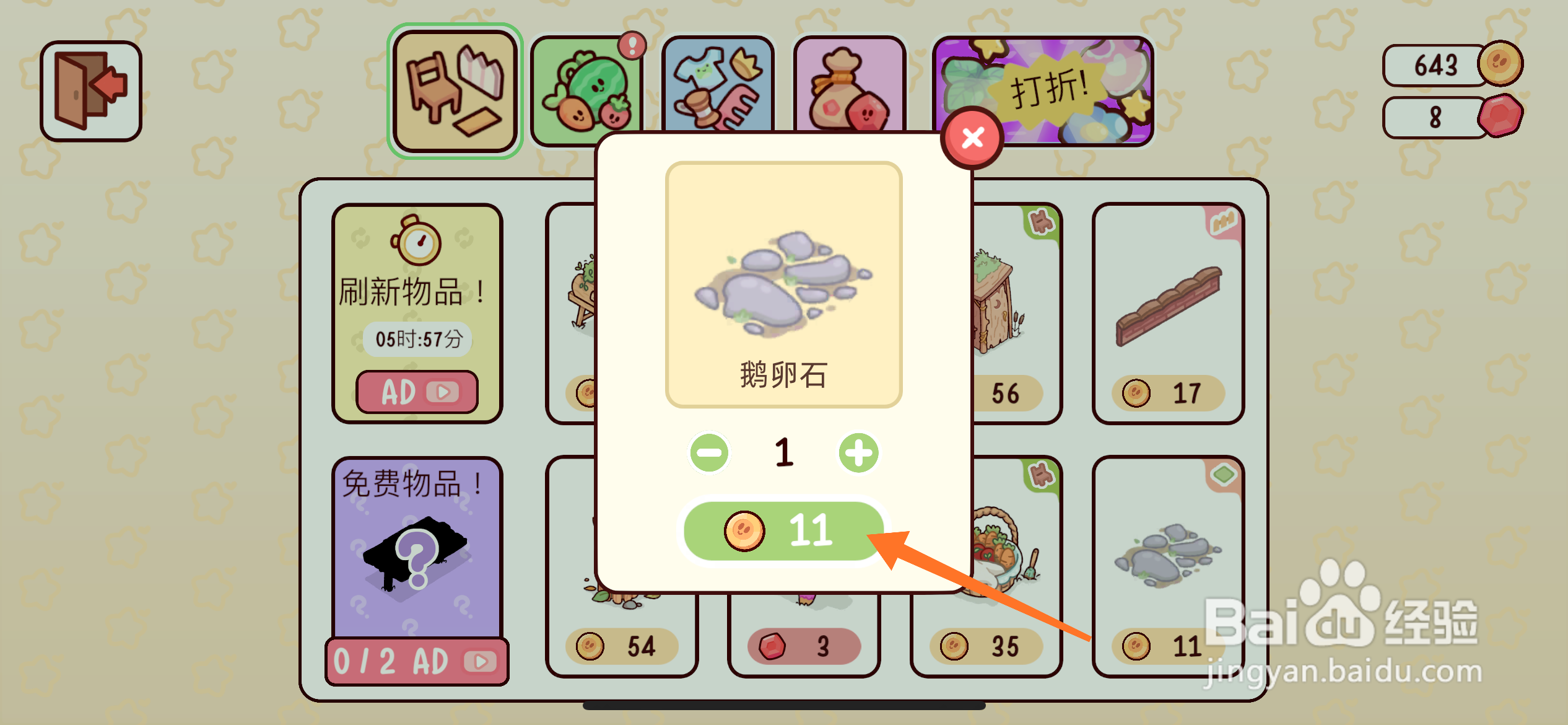Watch AD to refresh shop items
Viewport: 1568px width, 725px height.
[x=417, y=392]
